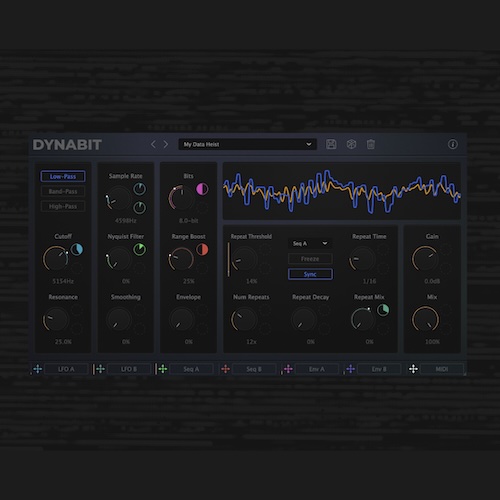Select the High-Pass filter mode
500x500 pixels.
point(63,206)
